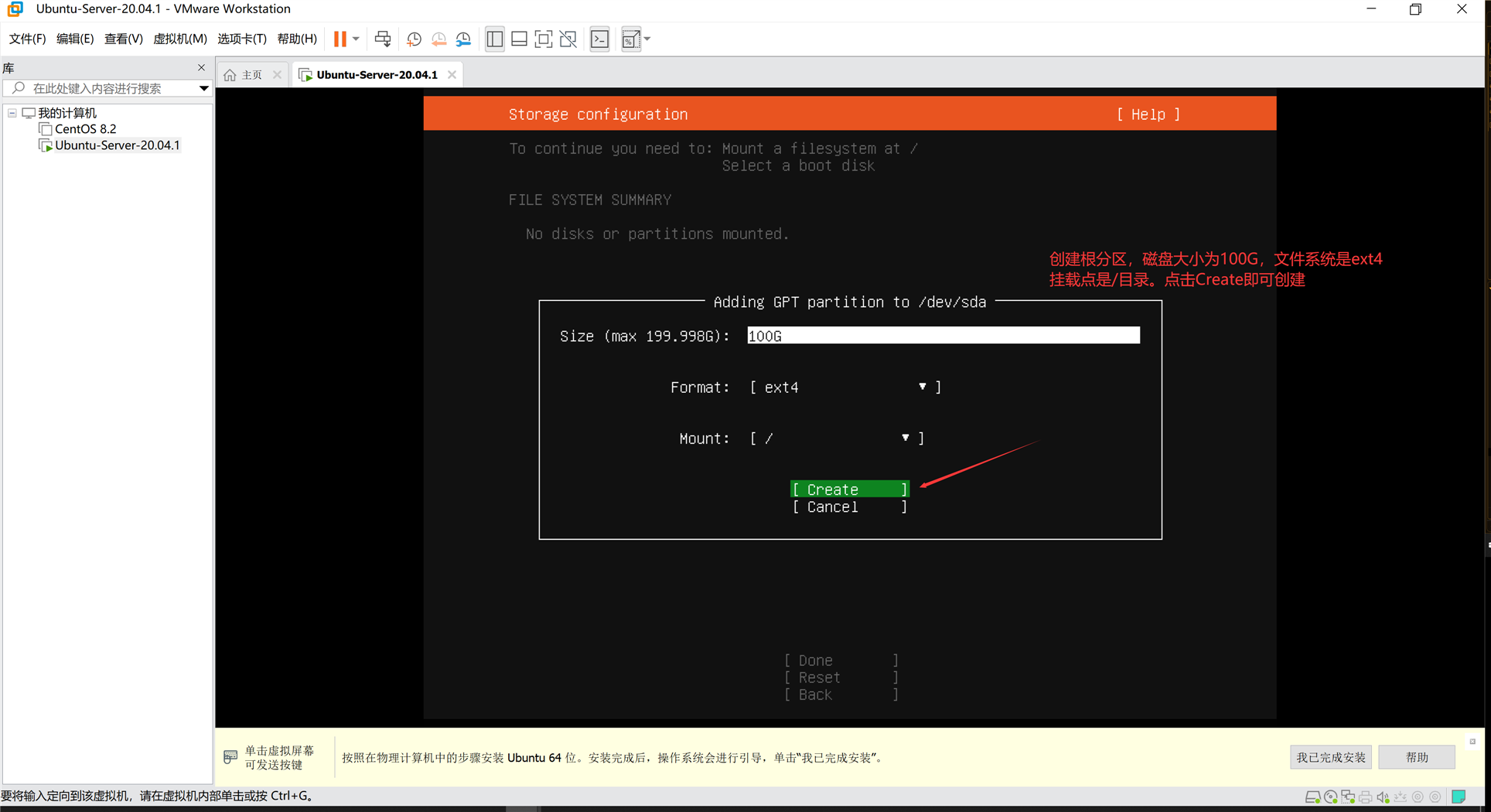Click the printer status icon
Screen dimensions: 1491x812
pos(1366,797)
